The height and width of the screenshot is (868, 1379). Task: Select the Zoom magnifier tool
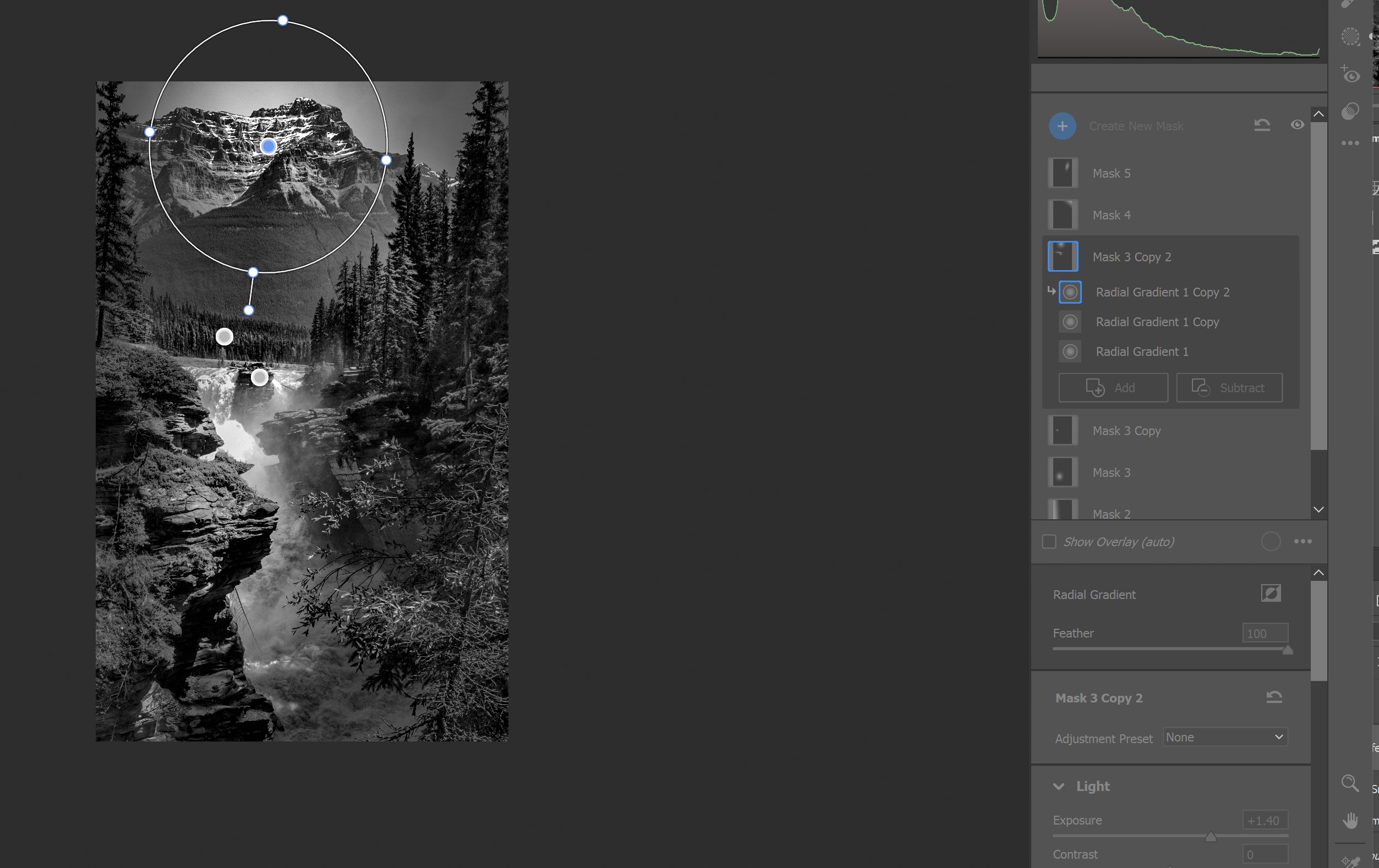[x=1350, y=783]
